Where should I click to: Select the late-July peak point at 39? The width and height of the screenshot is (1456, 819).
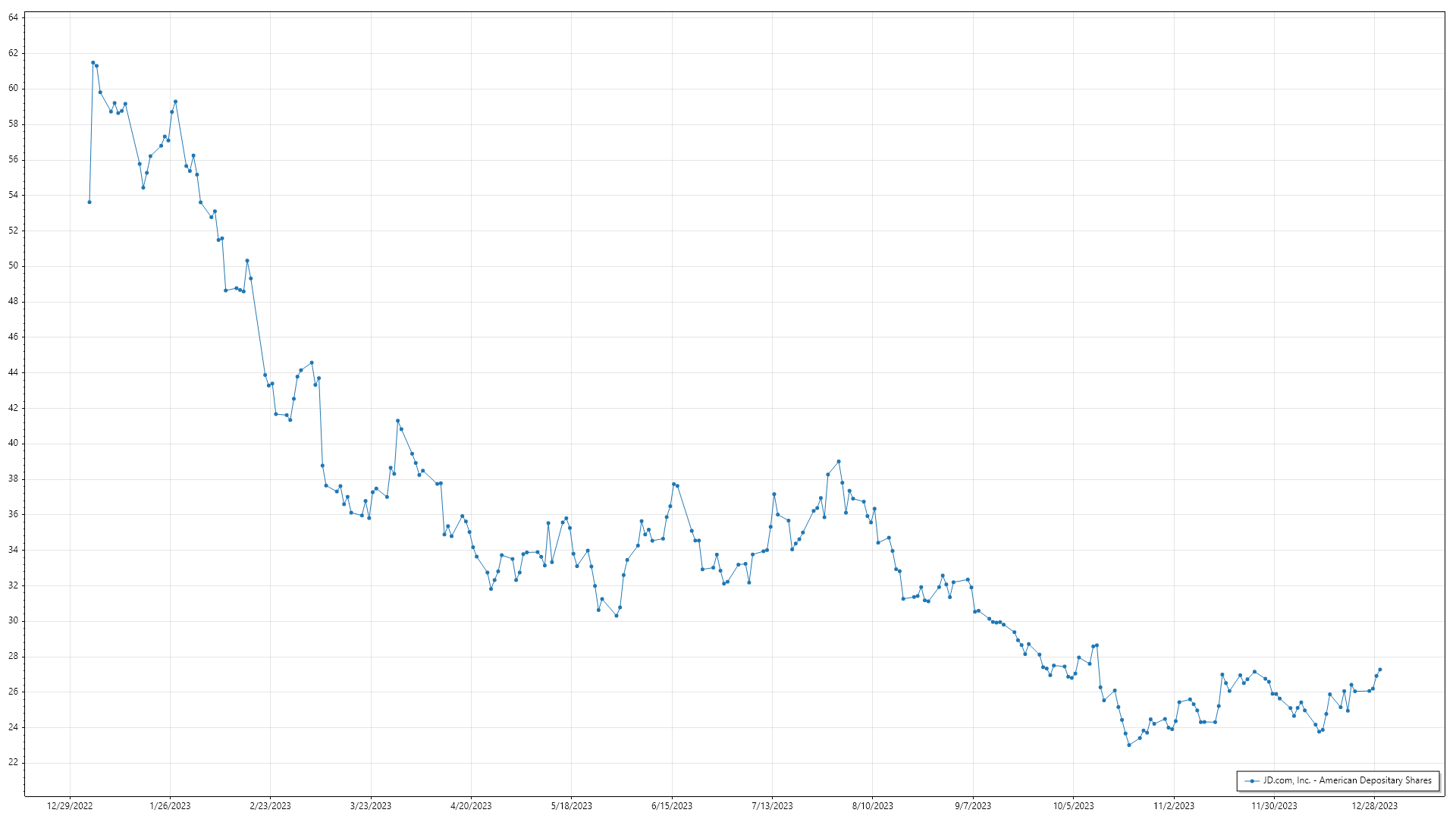839,462
